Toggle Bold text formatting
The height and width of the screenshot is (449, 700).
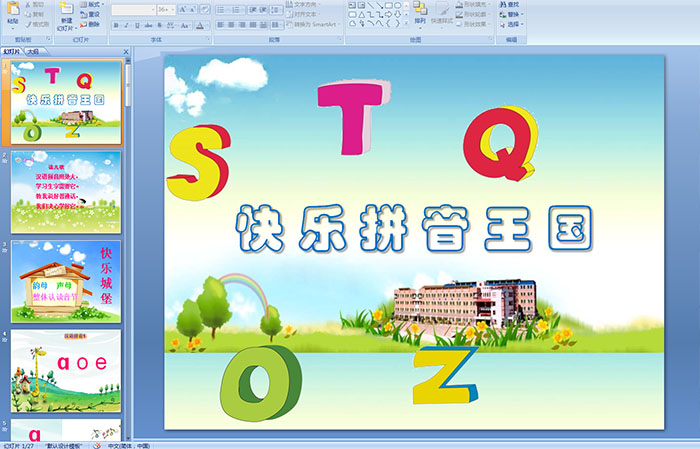[x=115, y=24]
